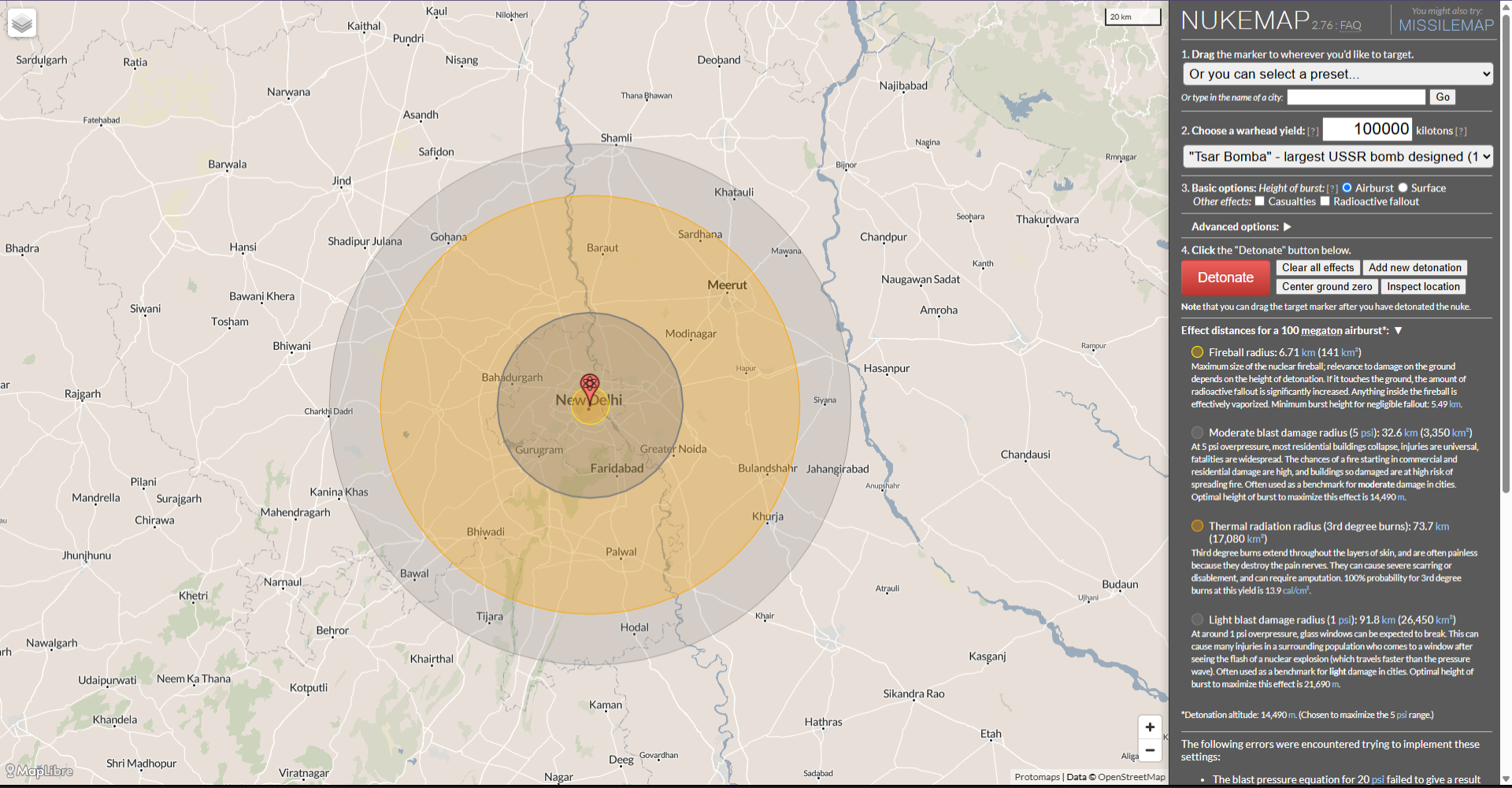The image size is (1512, 788).
Task: Open help link after kilotons
Action: (x=1461, y=132)
